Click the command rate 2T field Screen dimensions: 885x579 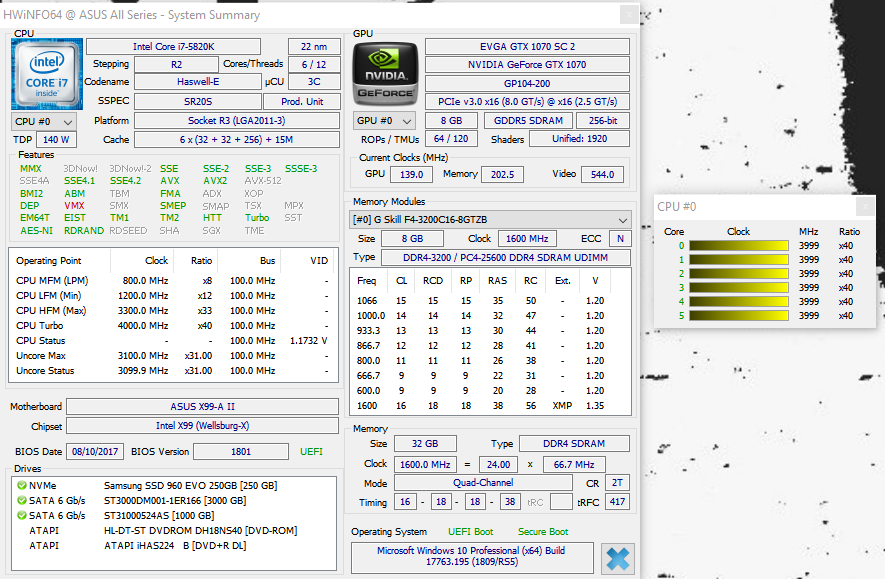617,483
